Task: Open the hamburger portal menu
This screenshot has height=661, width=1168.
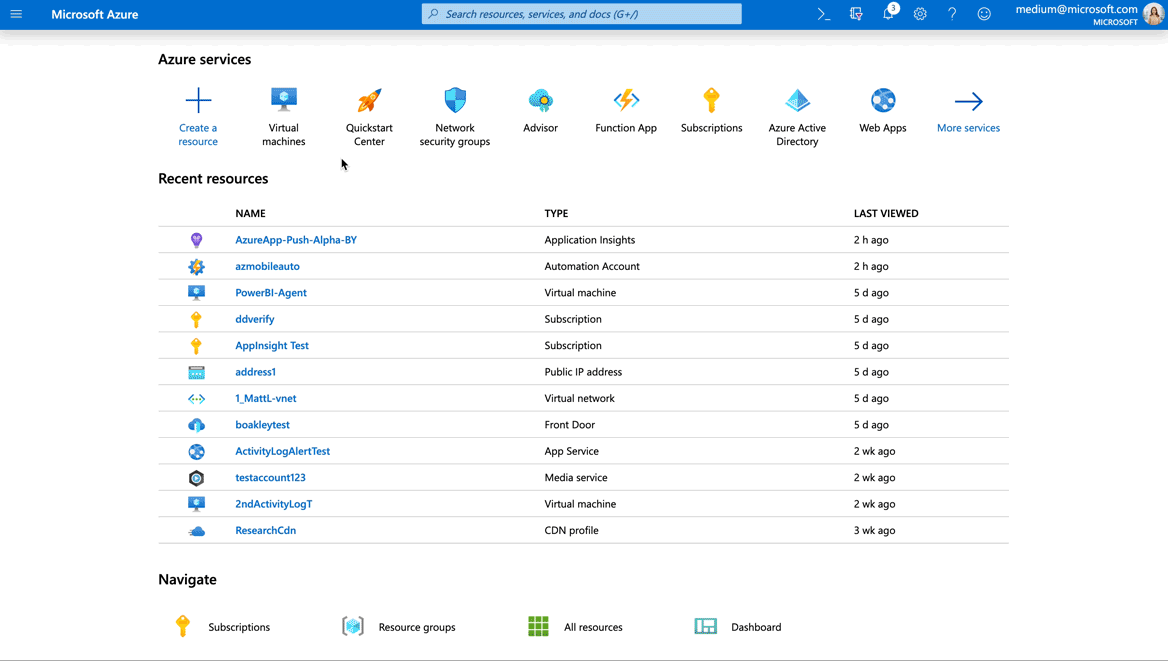Action: tap(16, 14)
